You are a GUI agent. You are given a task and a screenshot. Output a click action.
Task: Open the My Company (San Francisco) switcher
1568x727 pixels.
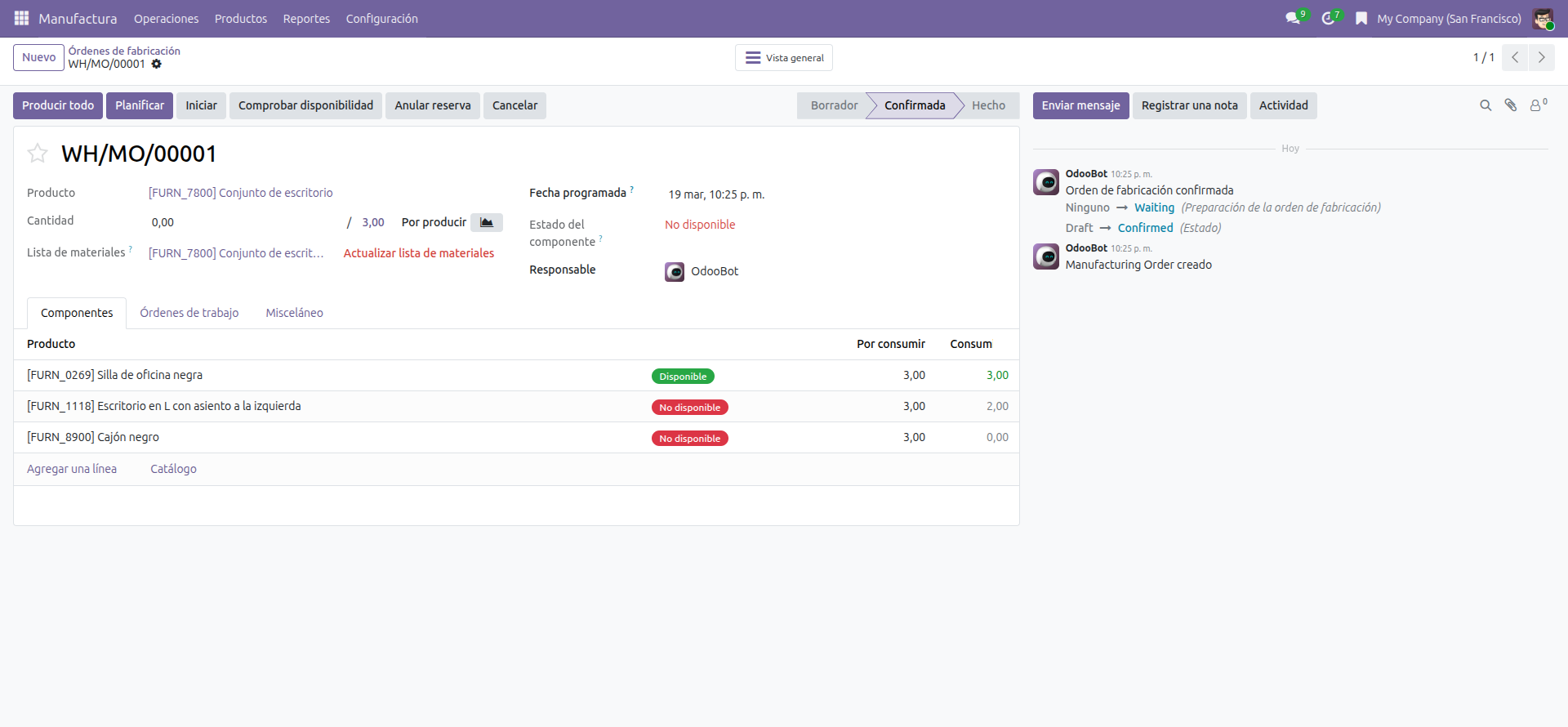(1449, 19)
